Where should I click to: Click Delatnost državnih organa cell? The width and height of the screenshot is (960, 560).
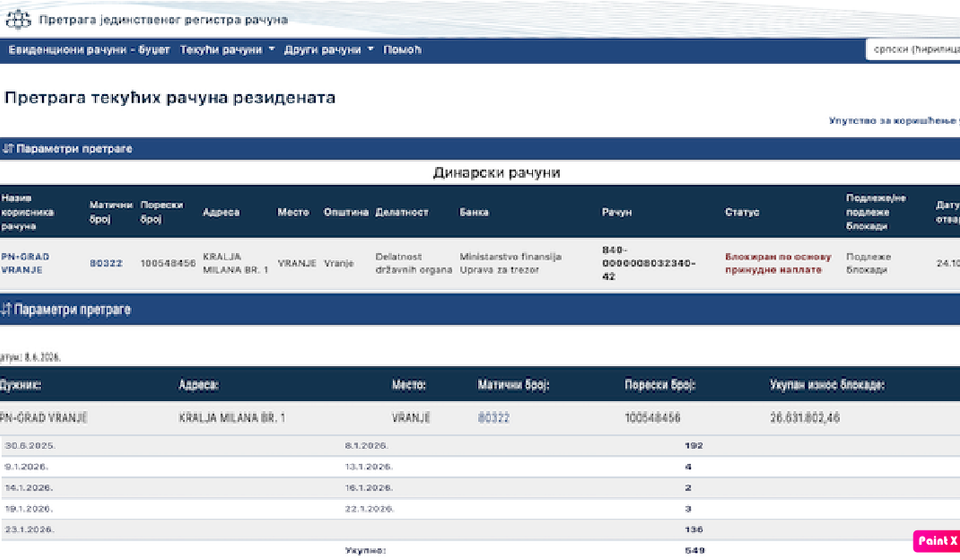(x=413, y=263)
